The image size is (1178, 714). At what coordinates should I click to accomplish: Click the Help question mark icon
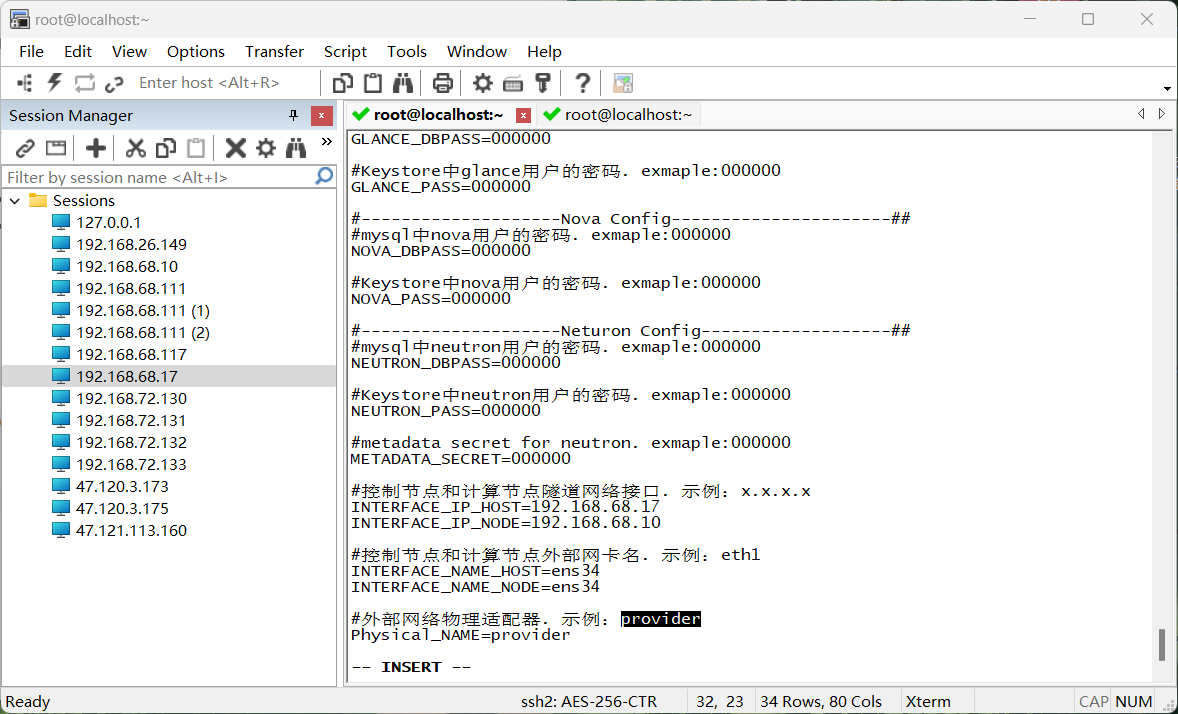582,83
